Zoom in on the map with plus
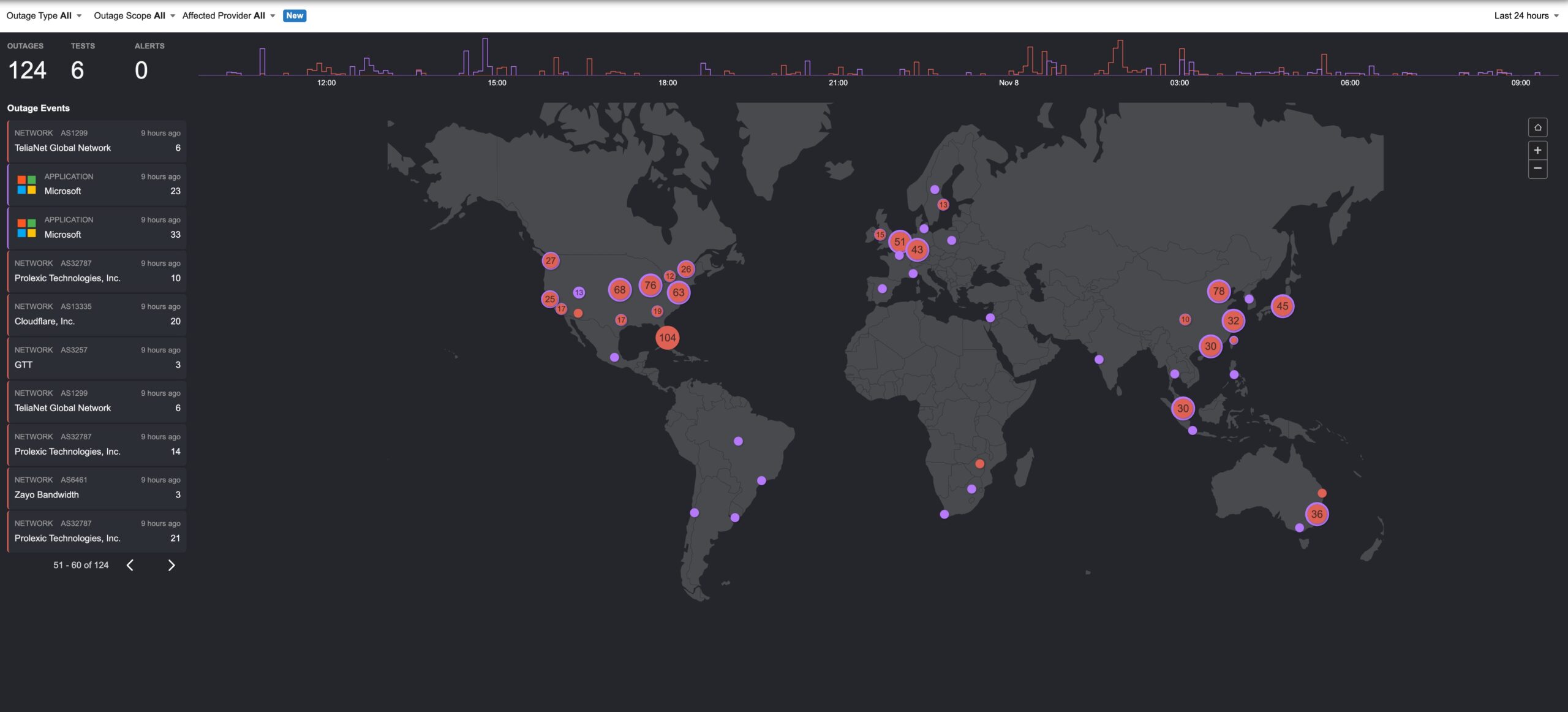 click(1537, 150)
